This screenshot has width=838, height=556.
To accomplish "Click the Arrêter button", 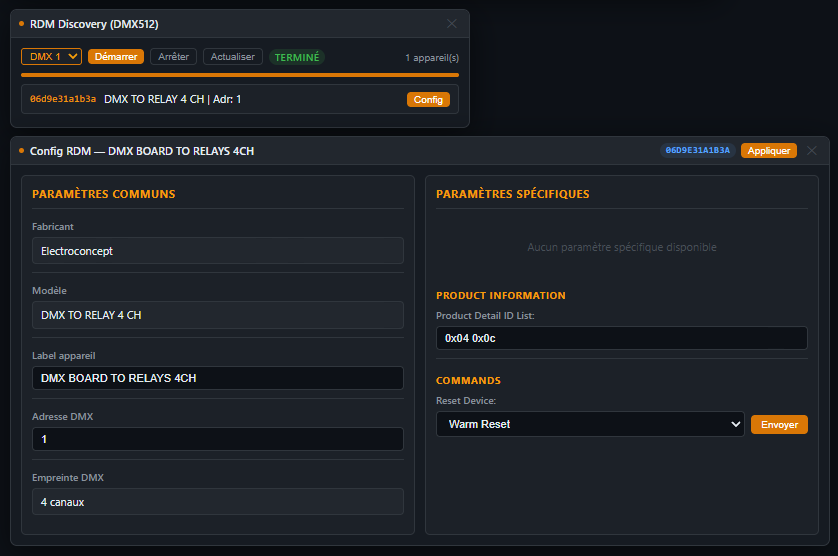I will (174, 57).
